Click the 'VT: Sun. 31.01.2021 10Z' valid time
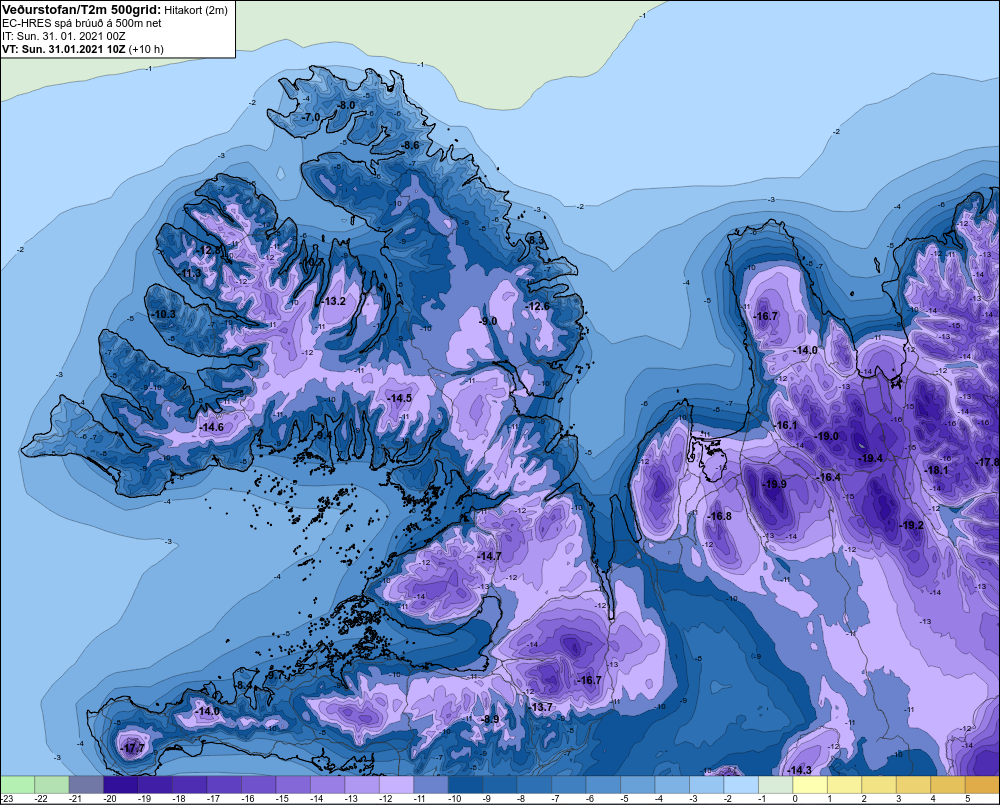This screenshot has width=1000, height=805. (64, 49)
